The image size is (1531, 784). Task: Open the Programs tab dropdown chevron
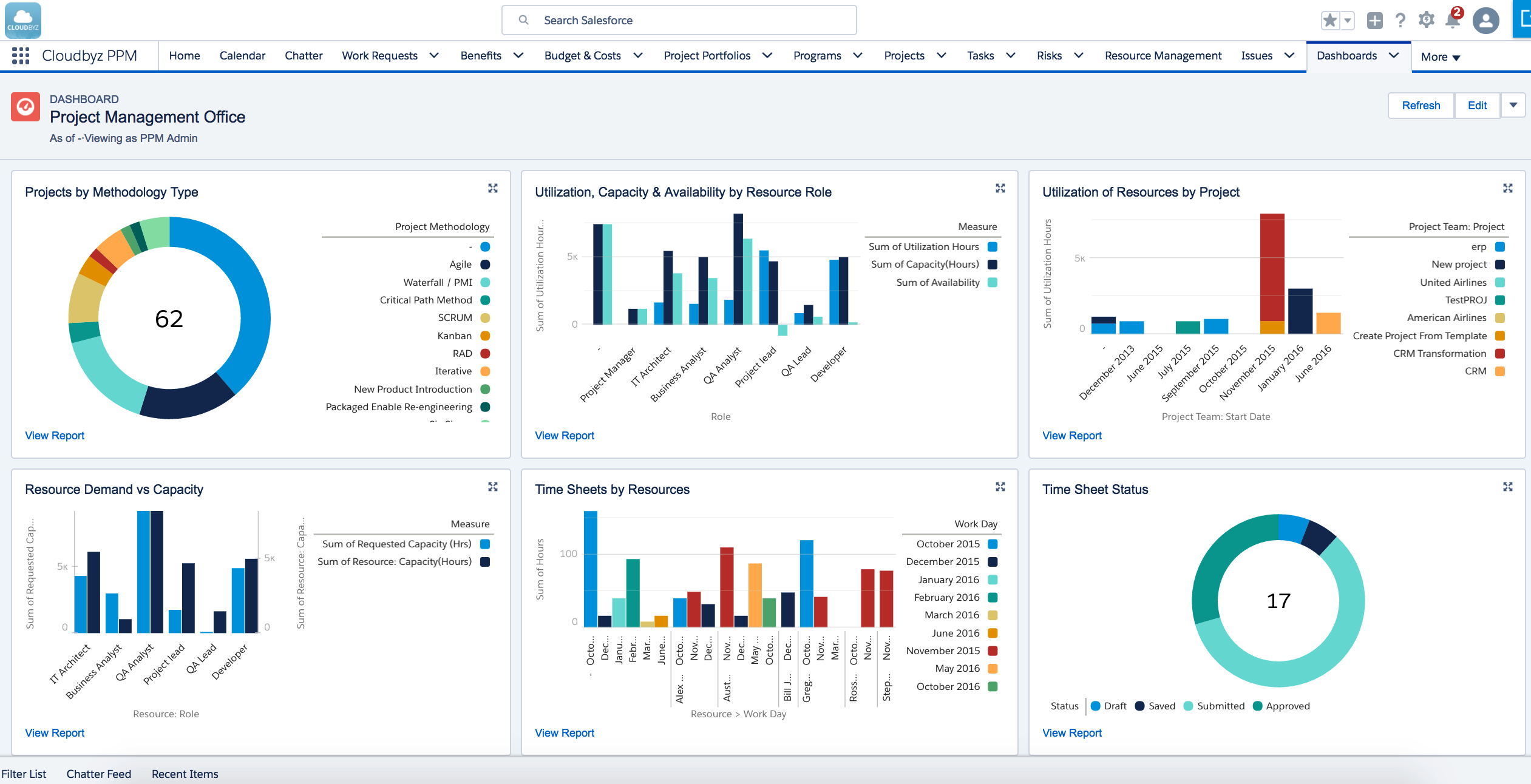(x=858, y=55)
